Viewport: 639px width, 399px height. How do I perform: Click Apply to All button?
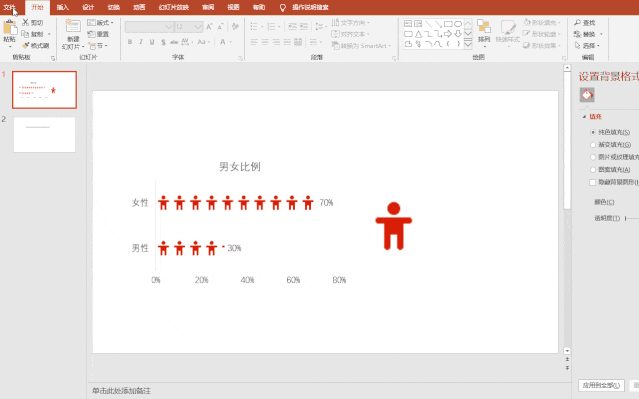(602, 385)
